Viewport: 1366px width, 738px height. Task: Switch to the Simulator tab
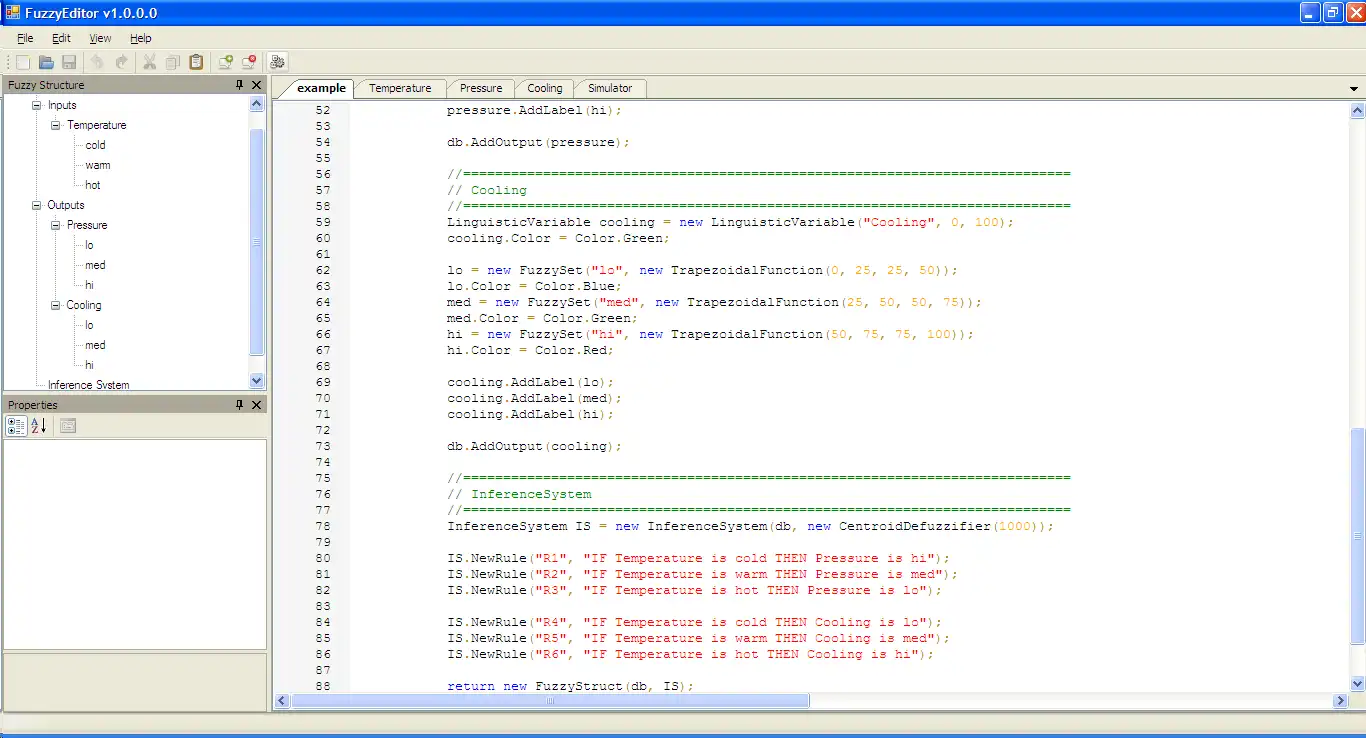pos(609,88)
